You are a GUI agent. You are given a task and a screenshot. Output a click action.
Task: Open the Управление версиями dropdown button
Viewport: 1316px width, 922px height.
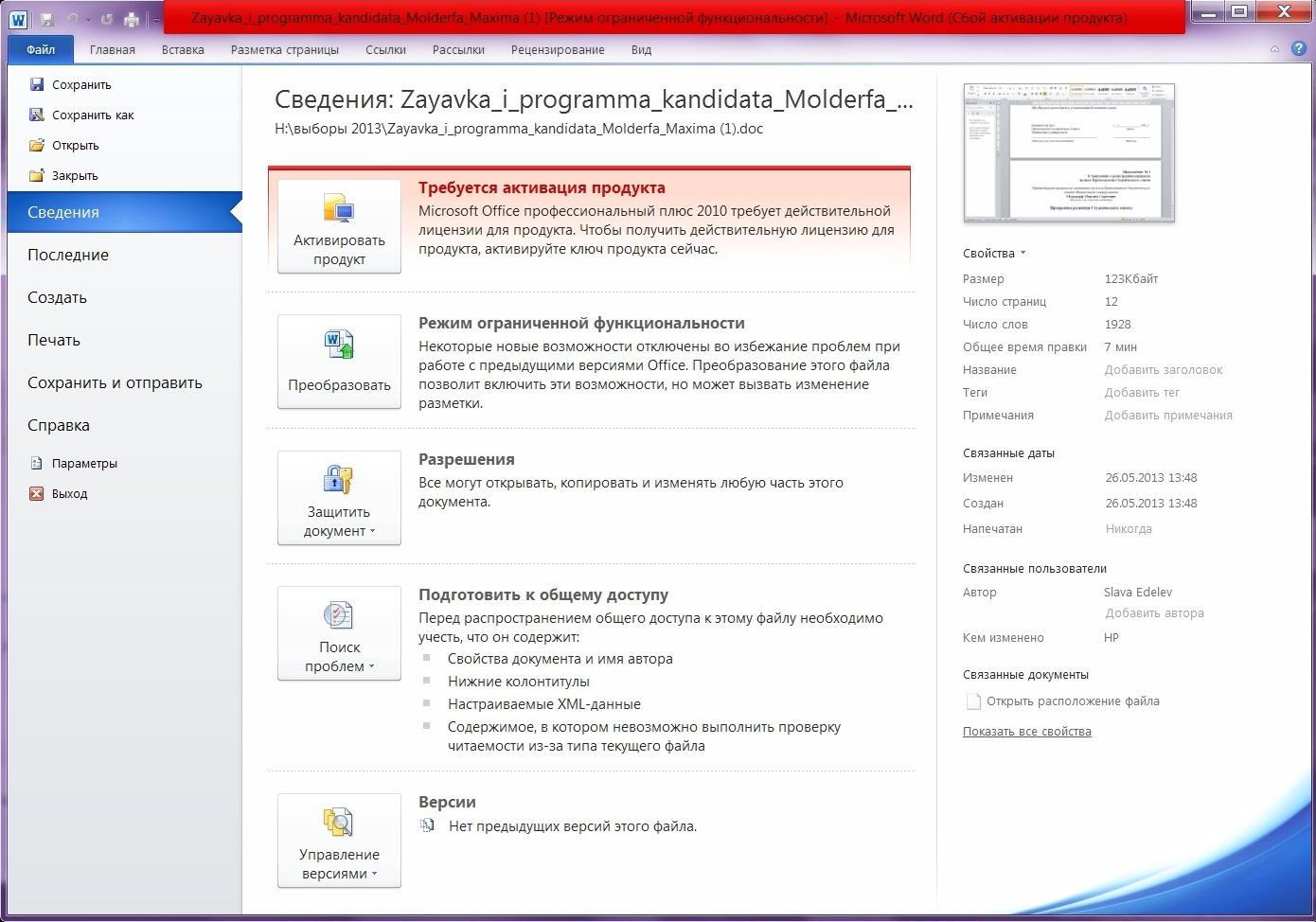tap(339, 841)
